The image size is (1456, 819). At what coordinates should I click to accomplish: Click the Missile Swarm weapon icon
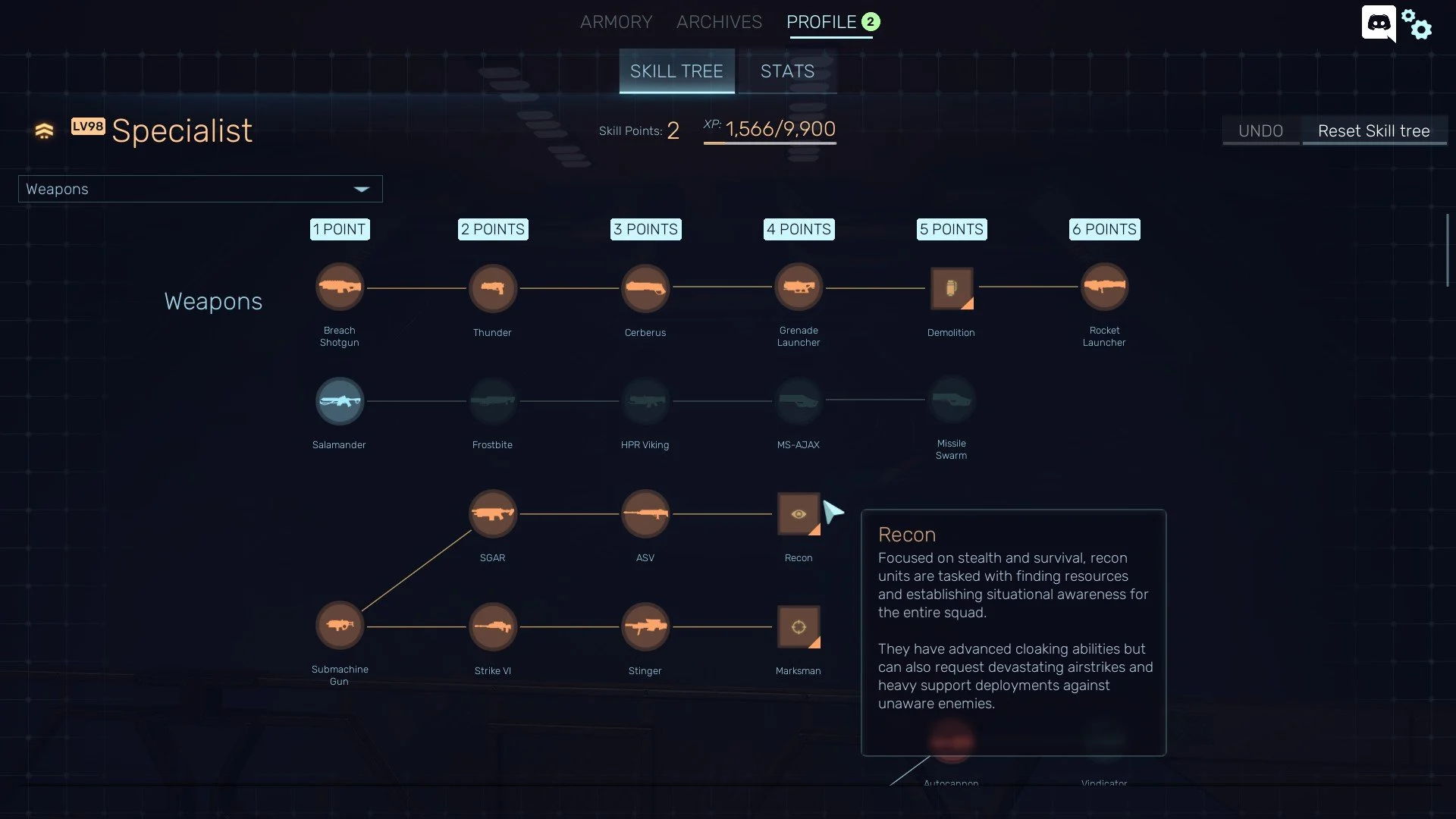point(951,400)
